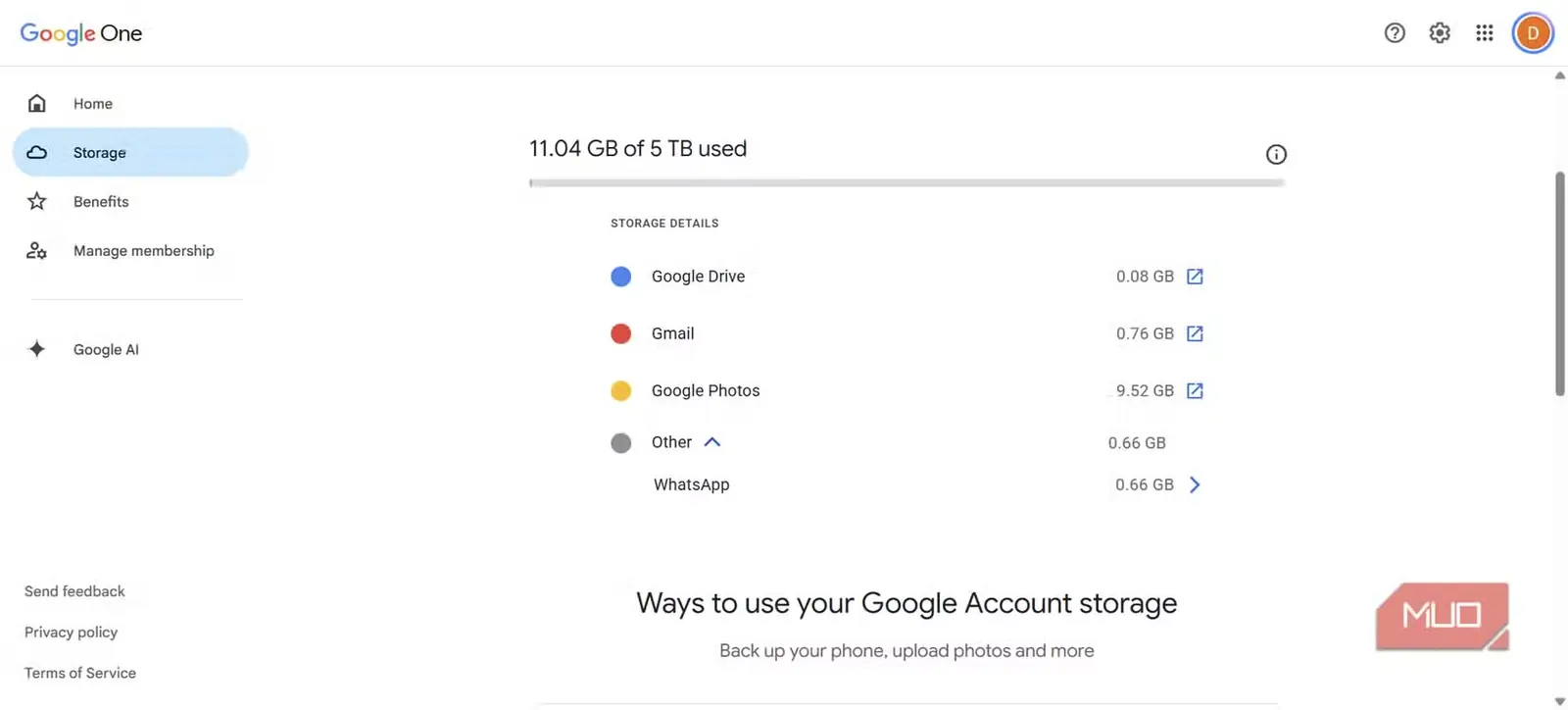Click the storage usage progress bar
This screenshot has width=1568, height=710.
(x=906, y=182)
